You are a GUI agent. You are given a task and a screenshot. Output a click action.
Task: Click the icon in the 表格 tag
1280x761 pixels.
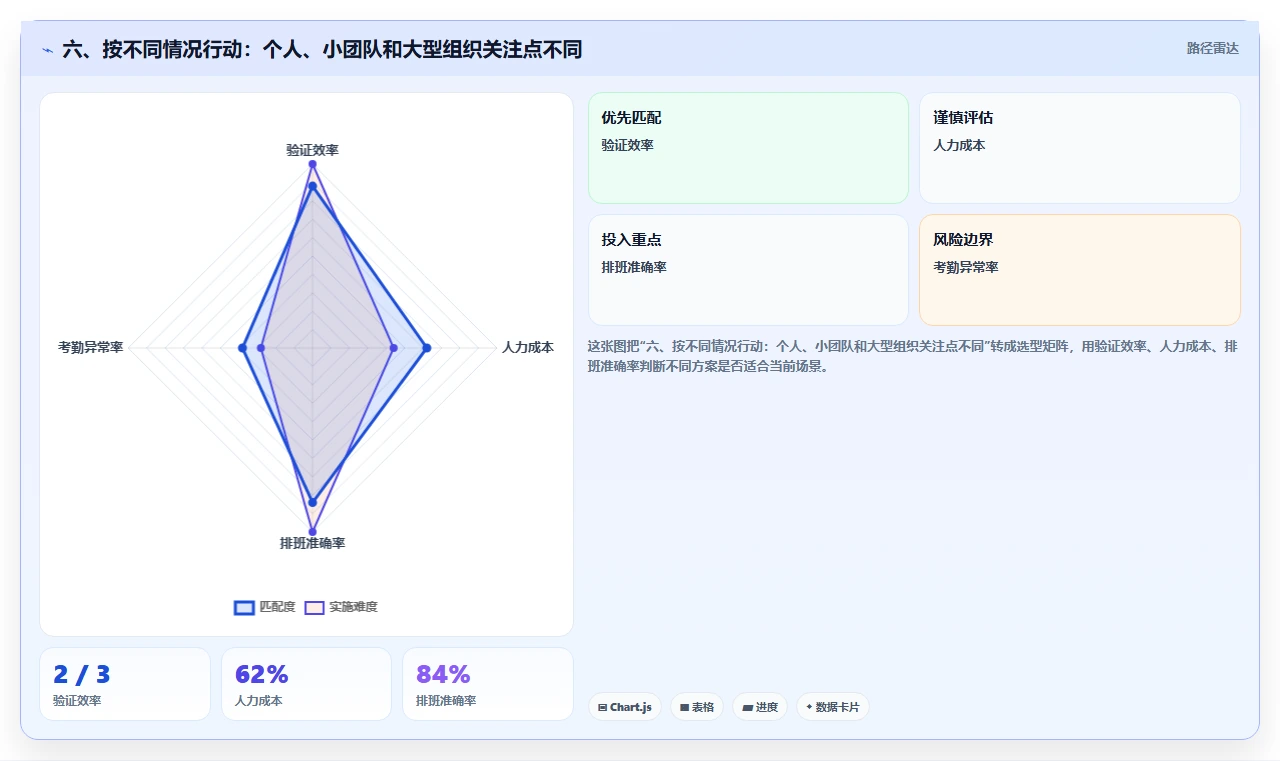coord(684,707)
